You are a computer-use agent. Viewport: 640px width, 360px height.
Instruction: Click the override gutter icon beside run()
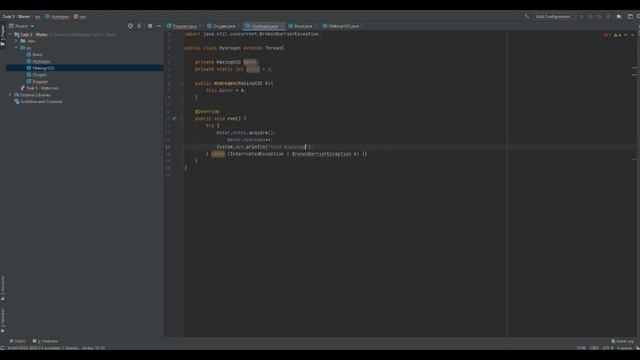point(174,118)
